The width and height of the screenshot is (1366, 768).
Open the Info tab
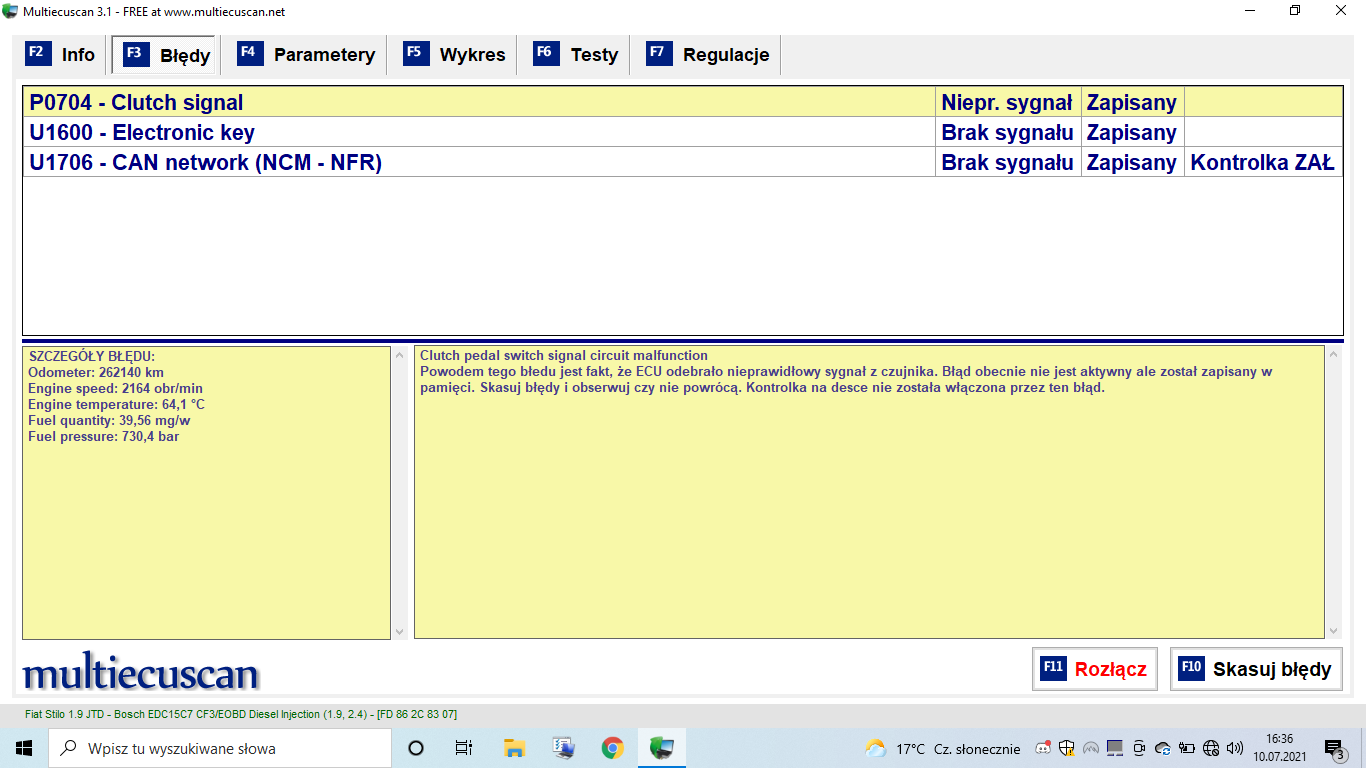[x=62, y=55]
